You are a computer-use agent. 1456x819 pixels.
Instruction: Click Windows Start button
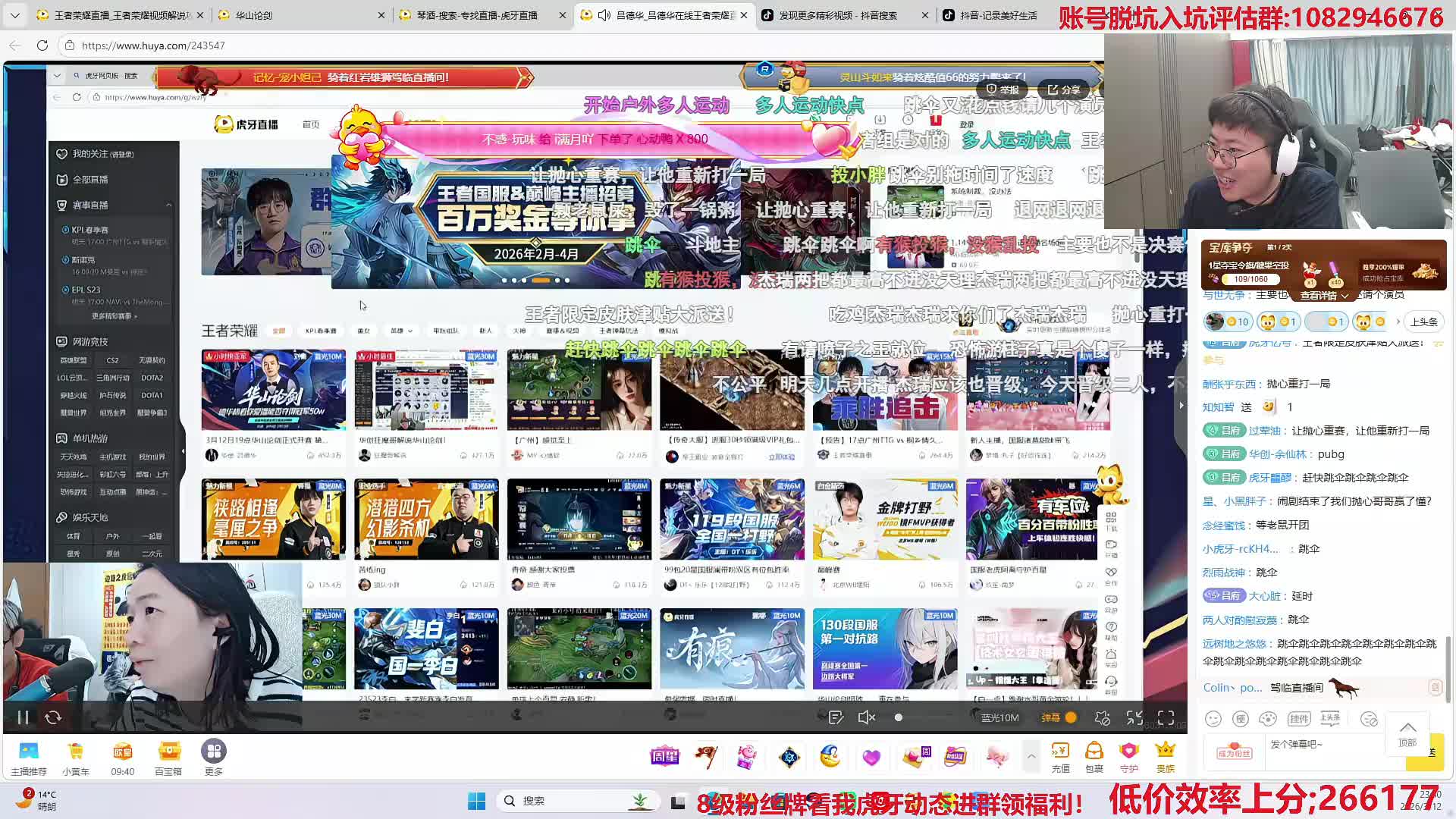tap(476, 801)
